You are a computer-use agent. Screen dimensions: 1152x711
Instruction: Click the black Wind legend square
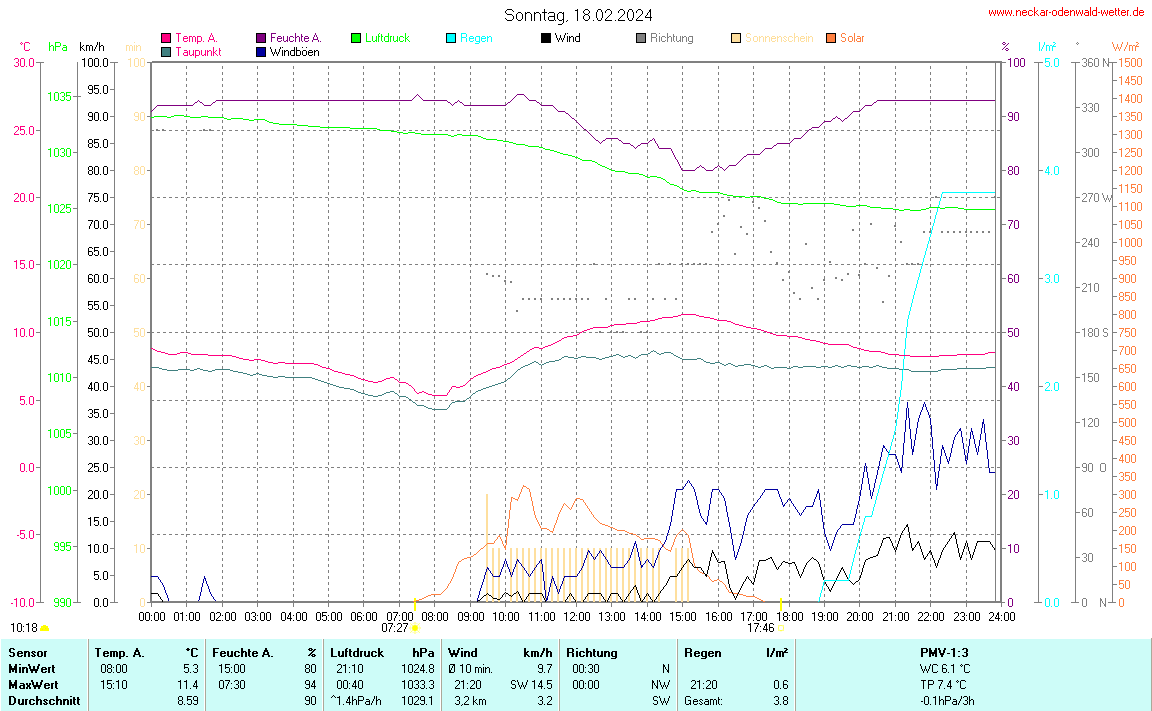click(x=546, y=38)
